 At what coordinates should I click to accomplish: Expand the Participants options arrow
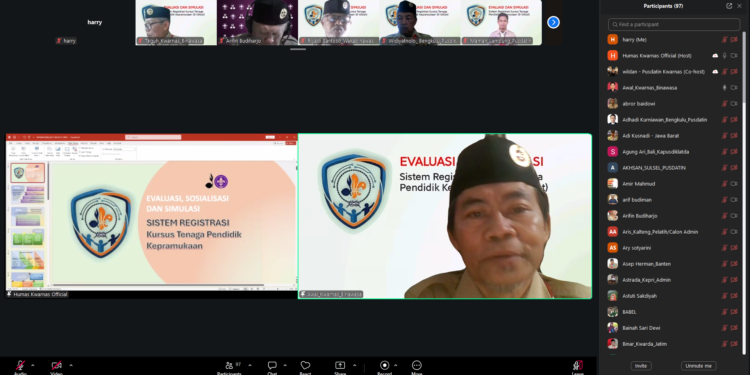[250, 365]
